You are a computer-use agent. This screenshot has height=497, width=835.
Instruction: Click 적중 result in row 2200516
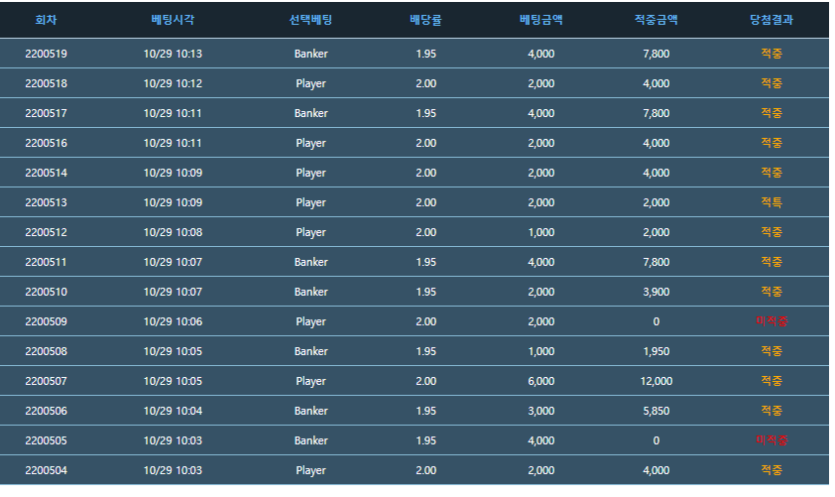[772, 143]
